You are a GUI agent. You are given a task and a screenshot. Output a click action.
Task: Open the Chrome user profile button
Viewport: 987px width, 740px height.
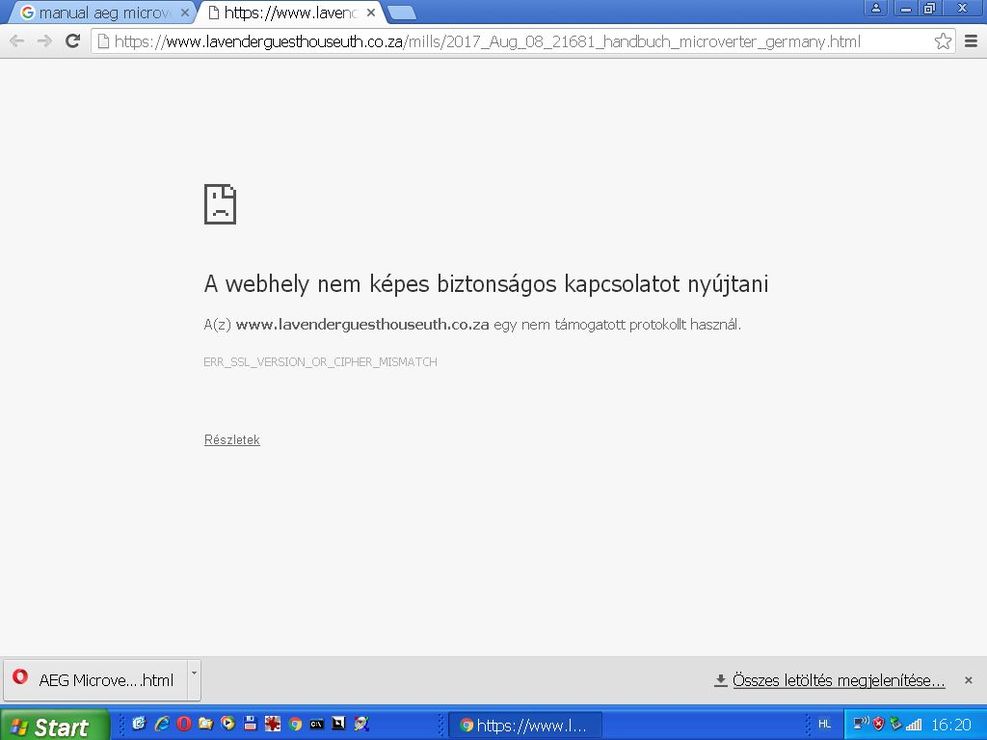[x=876, y=8]
